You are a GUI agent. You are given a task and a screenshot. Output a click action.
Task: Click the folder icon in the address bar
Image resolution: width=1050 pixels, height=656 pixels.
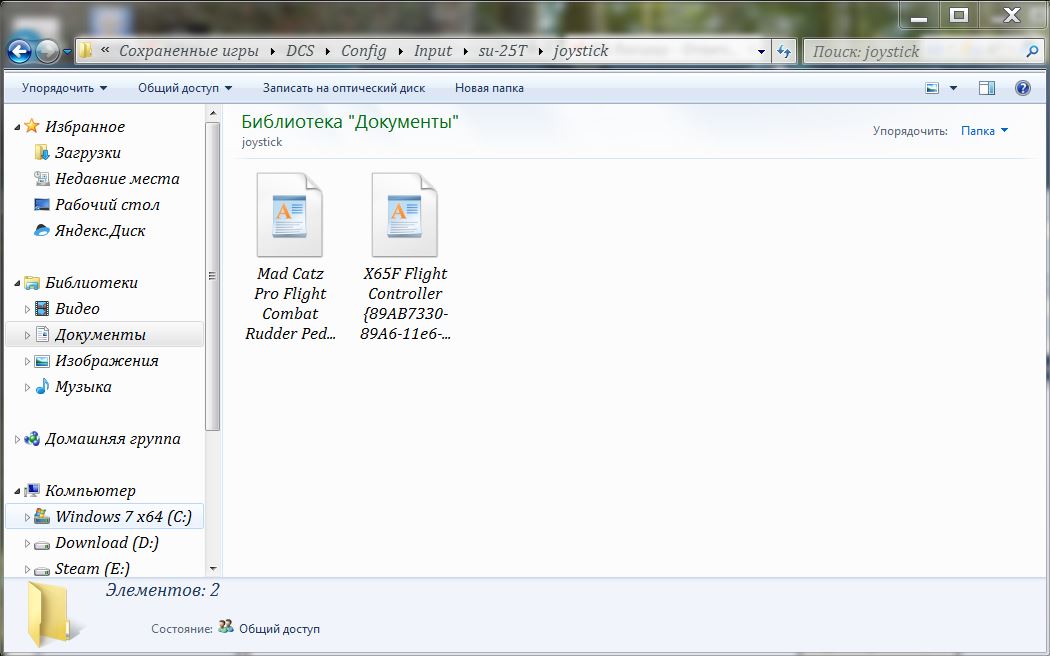tap(86, 51)
